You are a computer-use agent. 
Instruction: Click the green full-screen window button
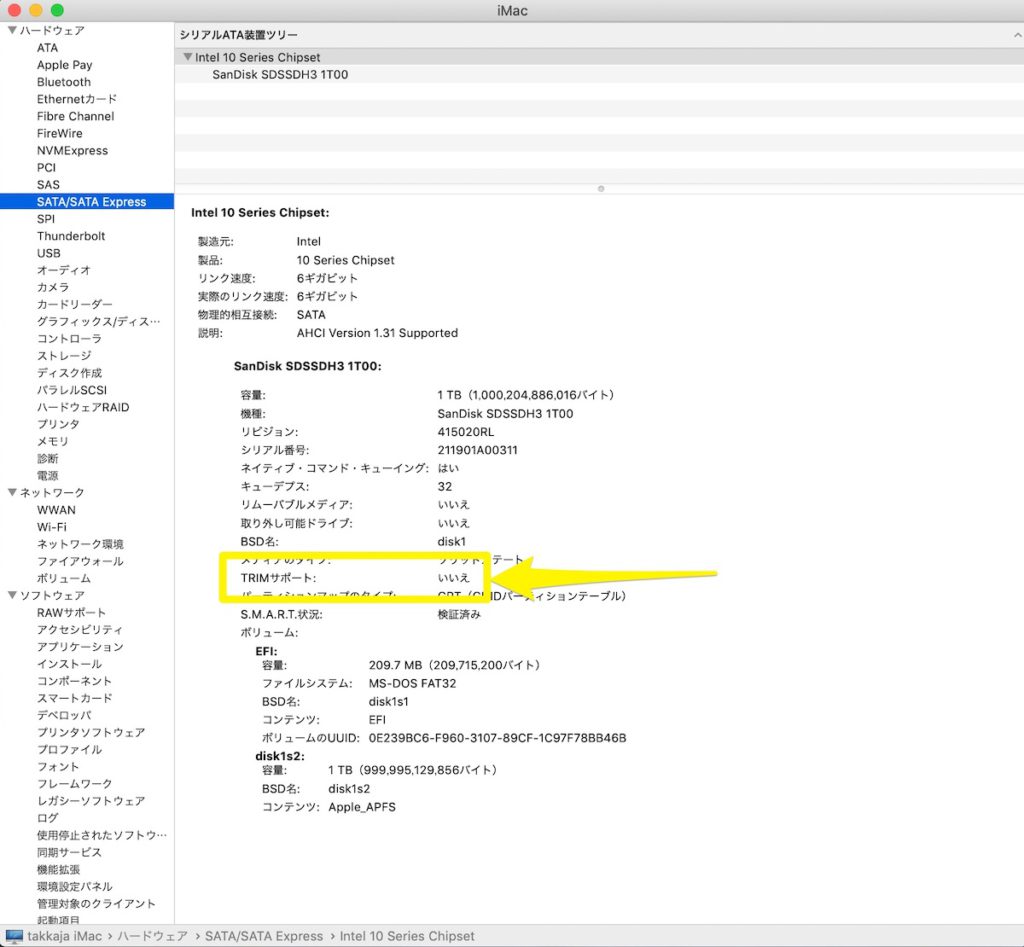[x=57, y=10]
